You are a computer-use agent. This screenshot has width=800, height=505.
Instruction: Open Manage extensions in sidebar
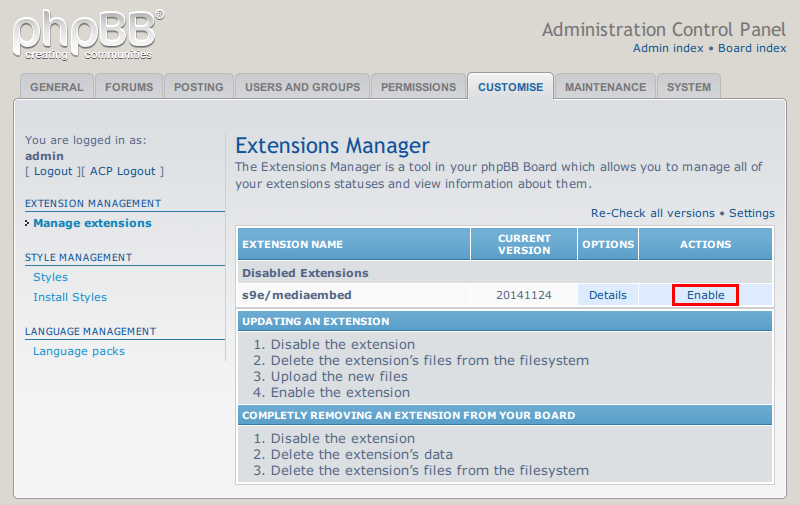pos(92,223)
